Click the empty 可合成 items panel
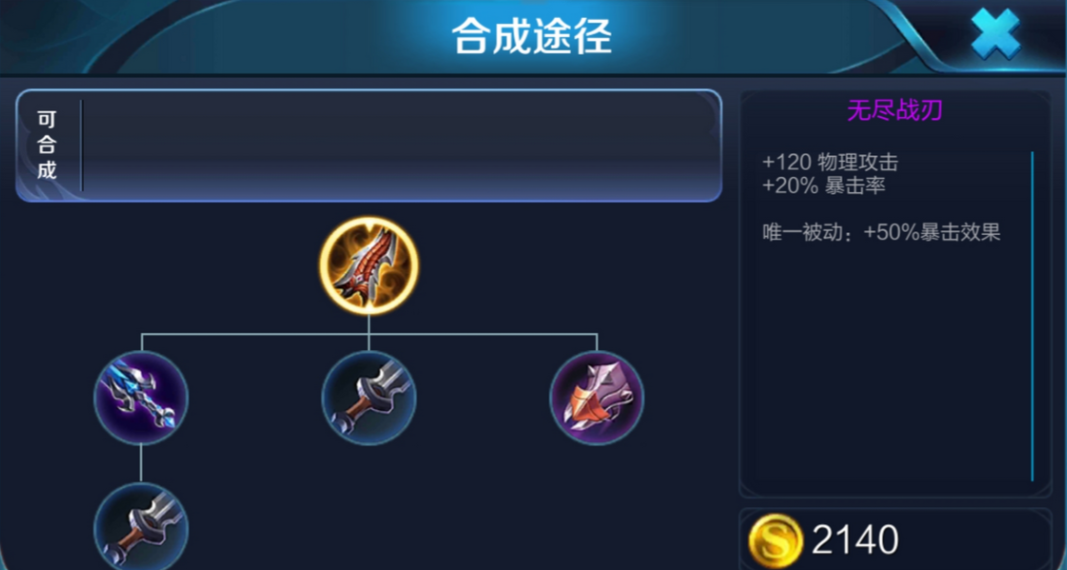 point(400,146)
